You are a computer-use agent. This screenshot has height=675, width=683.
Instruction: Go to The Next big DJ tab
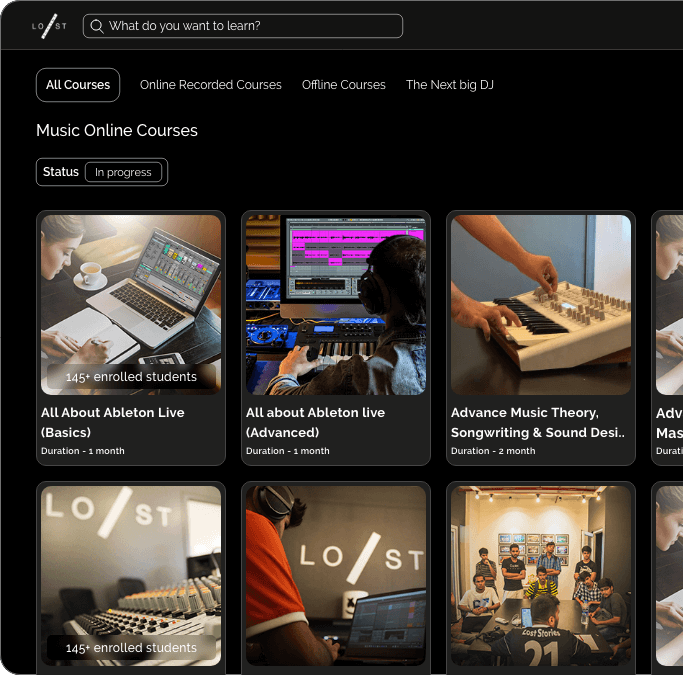coord(450,85)
